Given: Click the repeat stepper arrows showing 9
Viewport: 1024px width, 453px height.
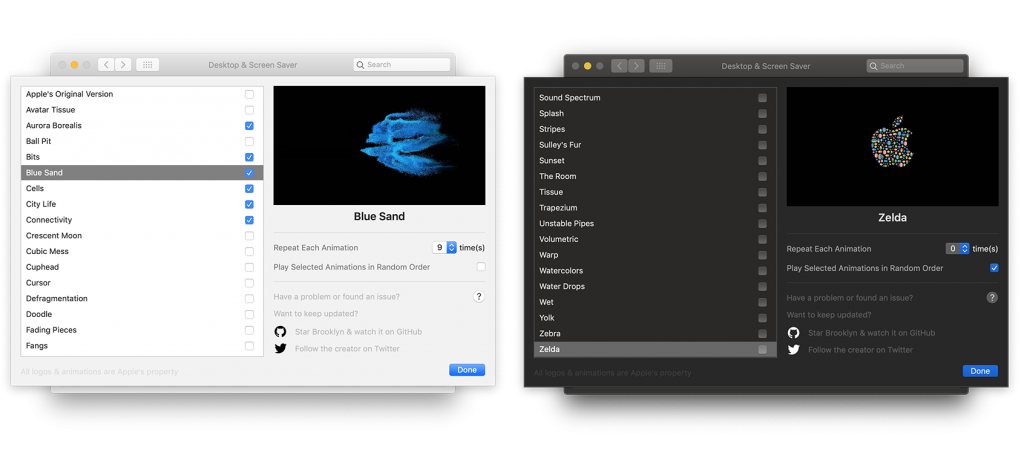Looking at the screenshot, I should [x=451, y=248].
